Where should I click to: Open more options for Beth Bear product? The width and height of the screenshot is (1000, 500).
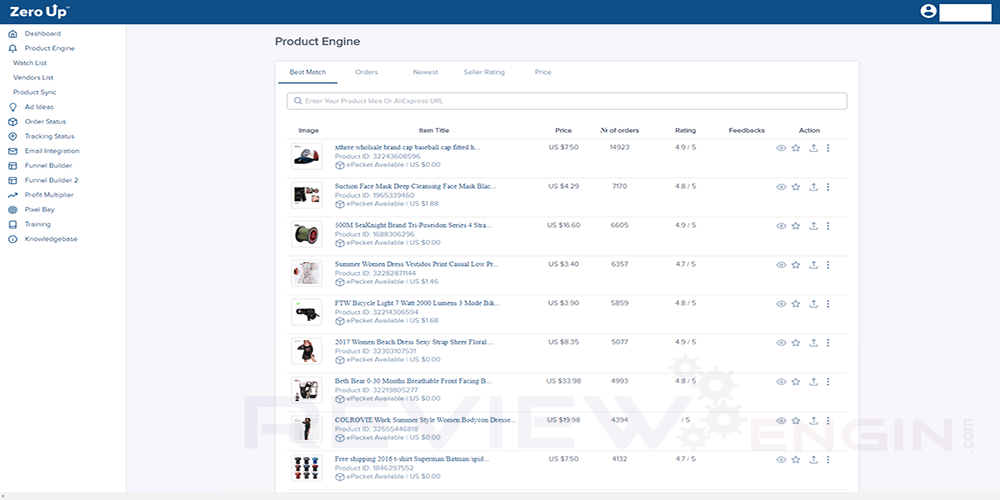tap(828, 381)
